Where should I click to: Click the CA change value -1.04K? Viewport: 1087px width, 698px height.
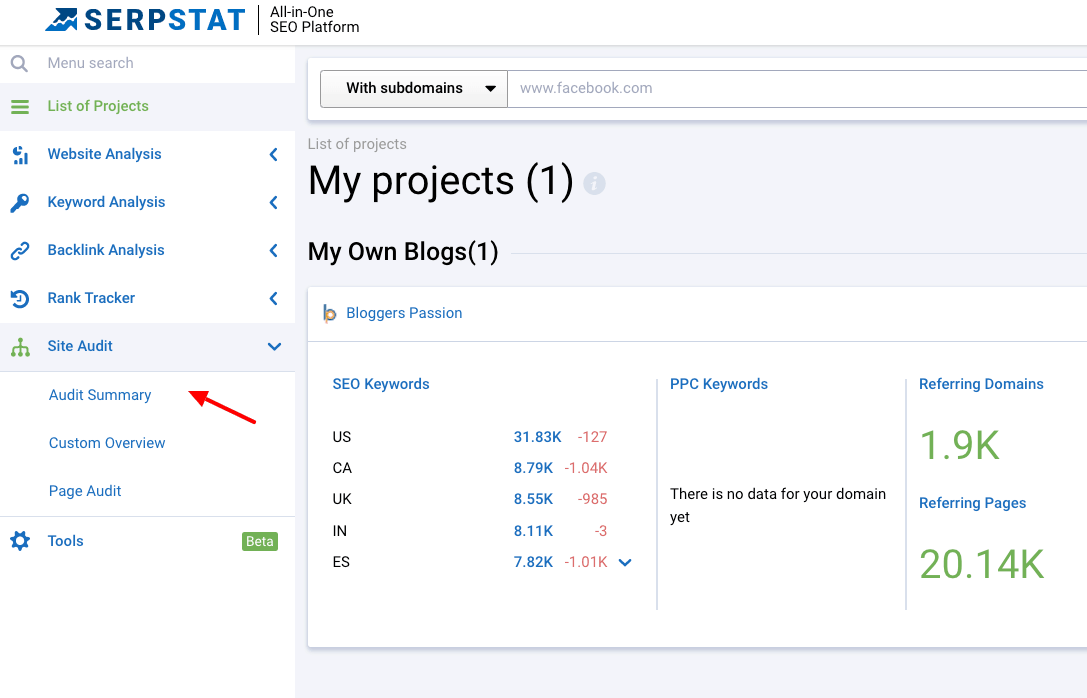pyautogui.click(x=586, y=469)
